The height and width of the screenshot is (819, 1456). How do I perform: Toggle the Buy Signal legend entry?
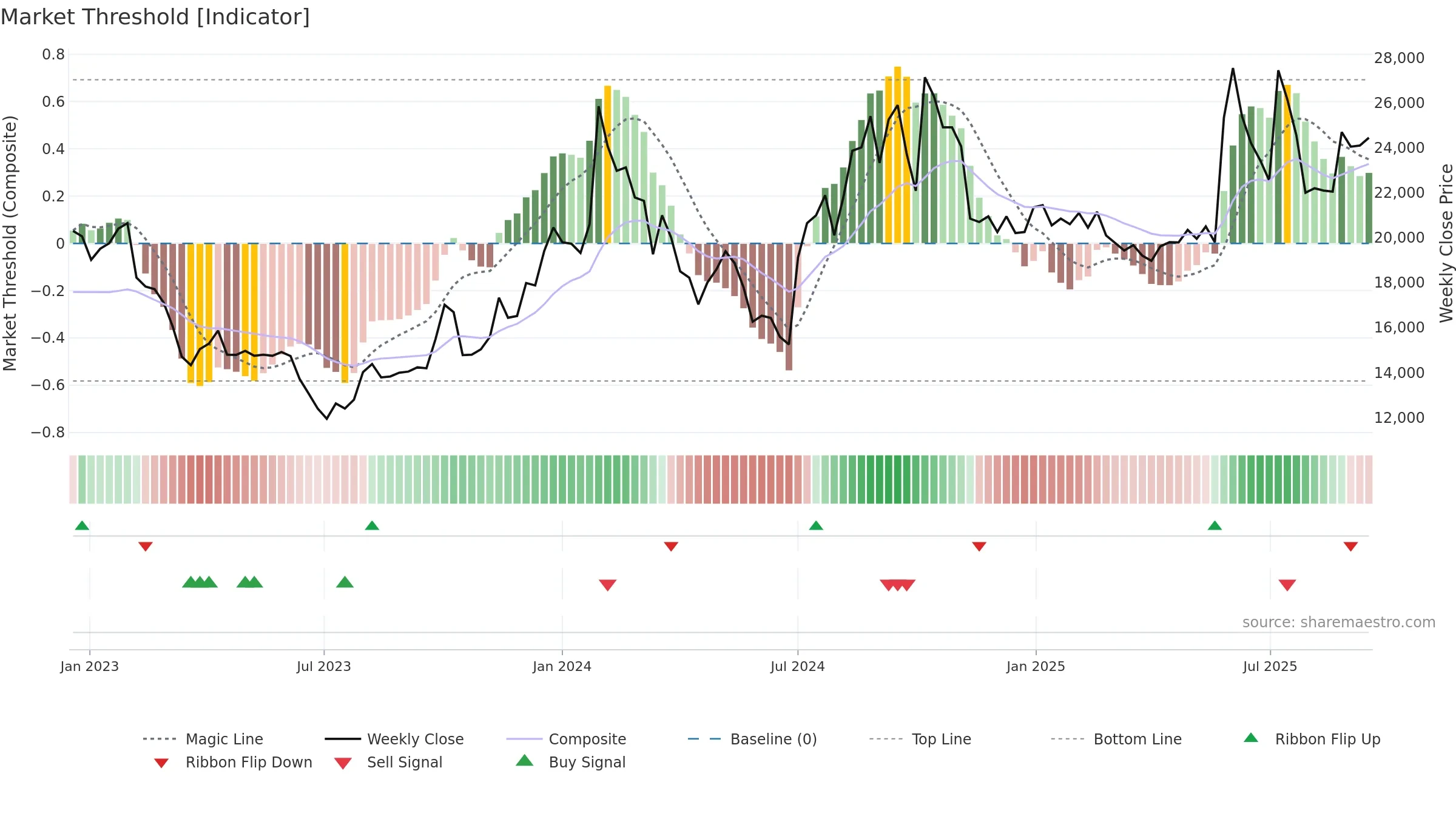click(x=570, y=762)
